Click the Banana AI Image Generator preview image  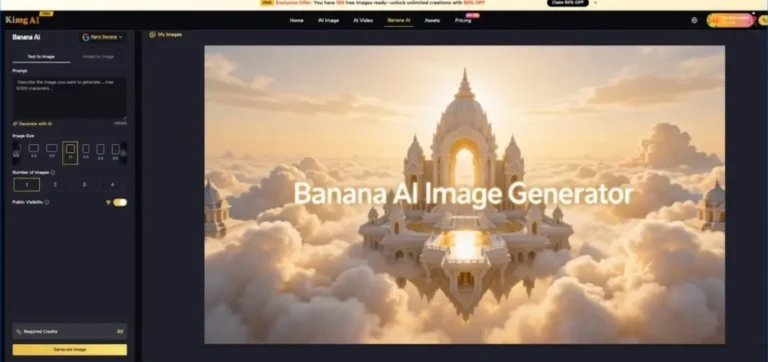point(464,194)
